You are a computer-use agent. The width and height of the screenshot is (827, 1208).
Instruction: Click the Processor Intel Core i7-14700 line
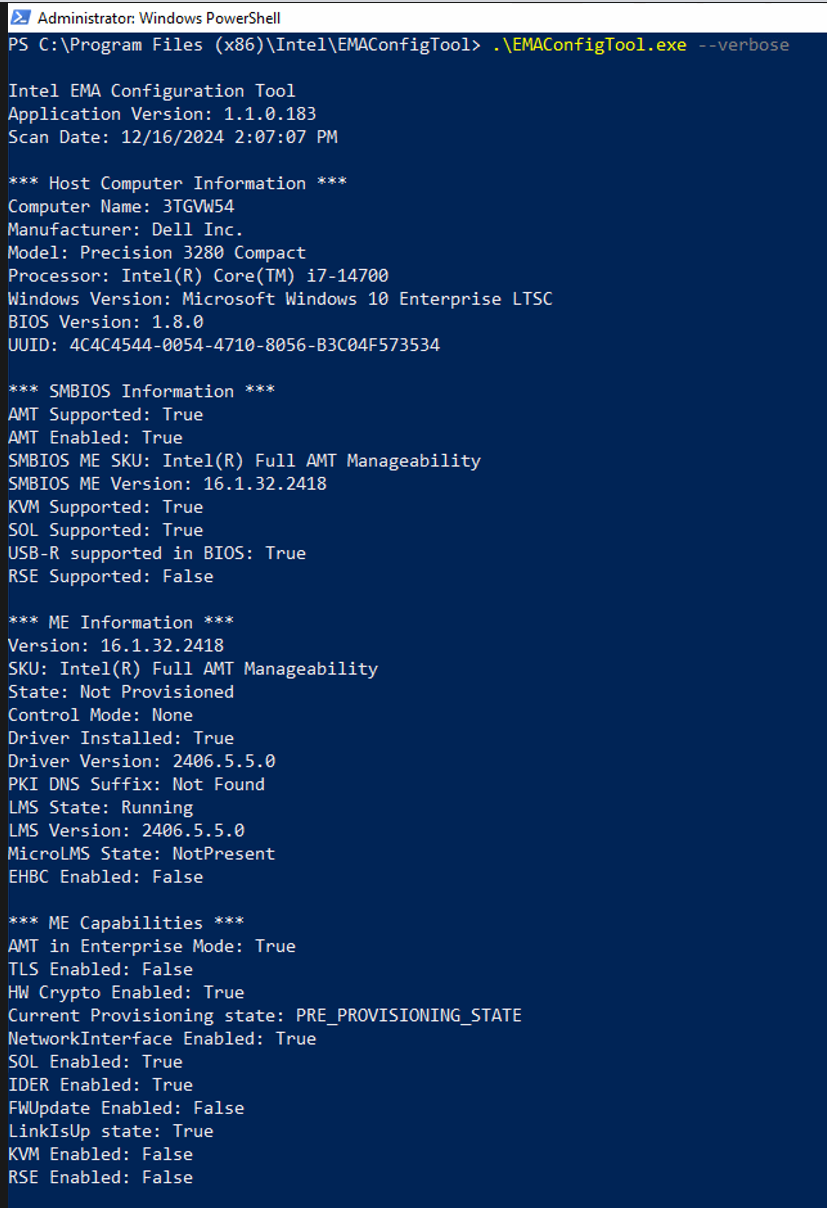pyautogui.click(x=198, y=276)
